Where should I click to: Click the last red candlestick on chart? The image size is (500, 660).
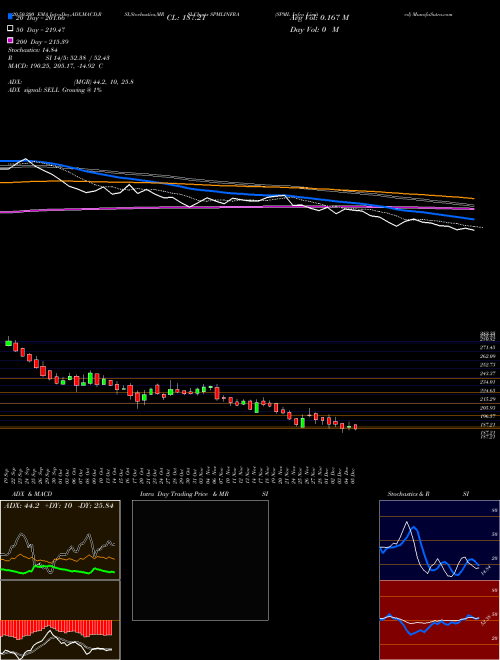(x=356, y=427)
